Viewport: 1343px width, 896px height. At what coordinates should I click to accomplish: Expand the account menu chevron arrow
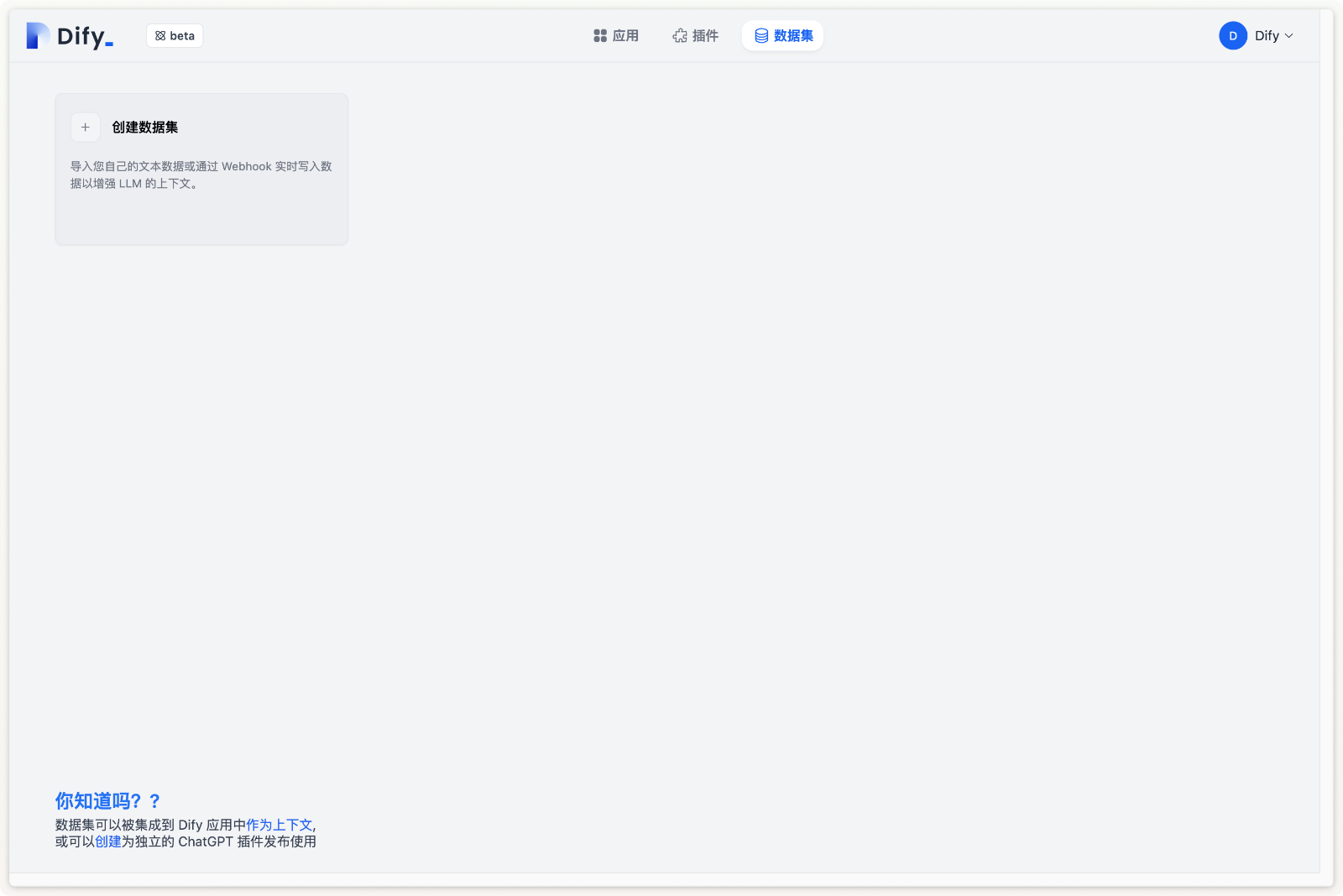click(1289, 36)
